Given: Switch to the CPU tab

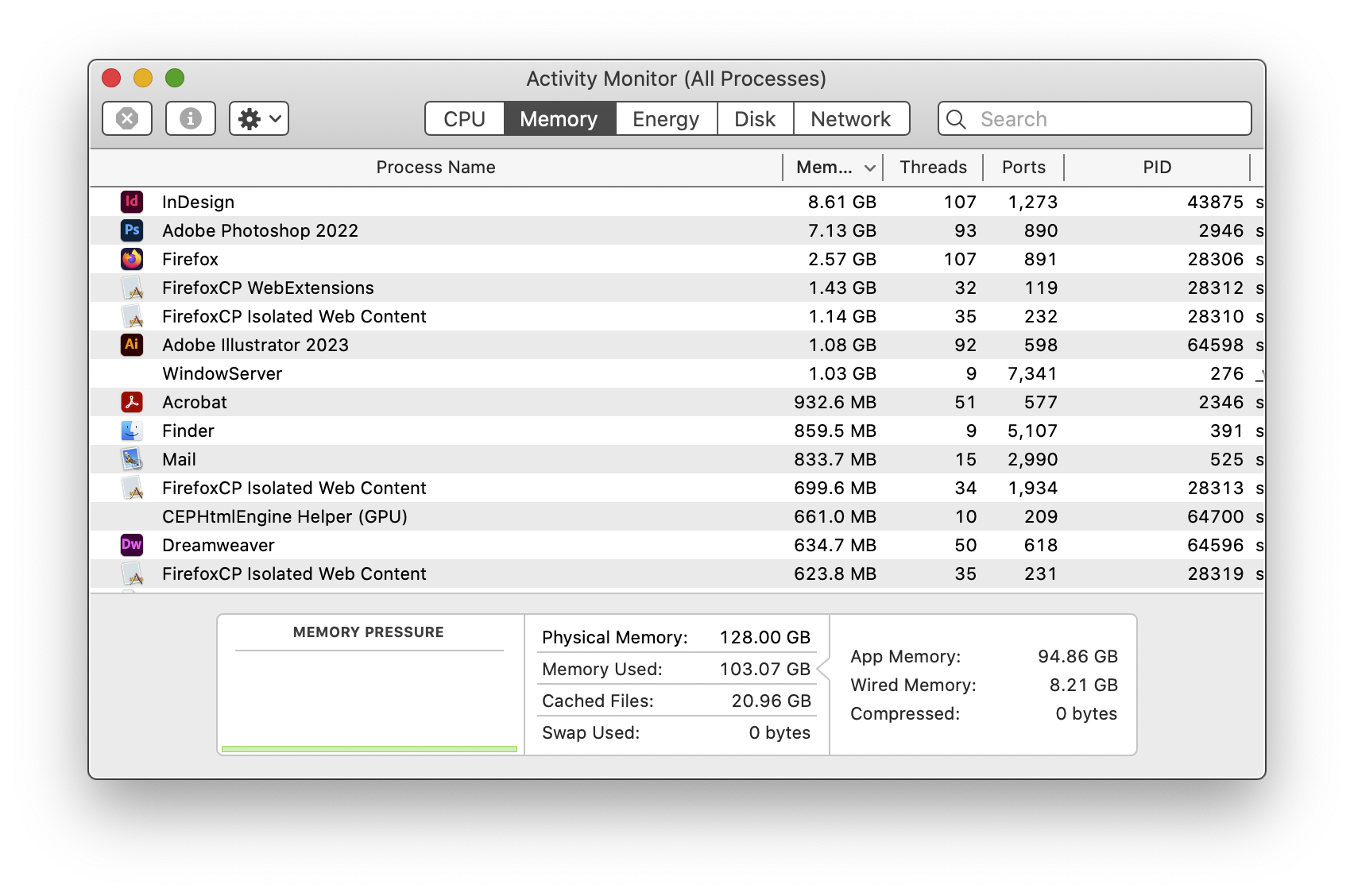Looking at the screenshot, I should (x=465, y=119).
